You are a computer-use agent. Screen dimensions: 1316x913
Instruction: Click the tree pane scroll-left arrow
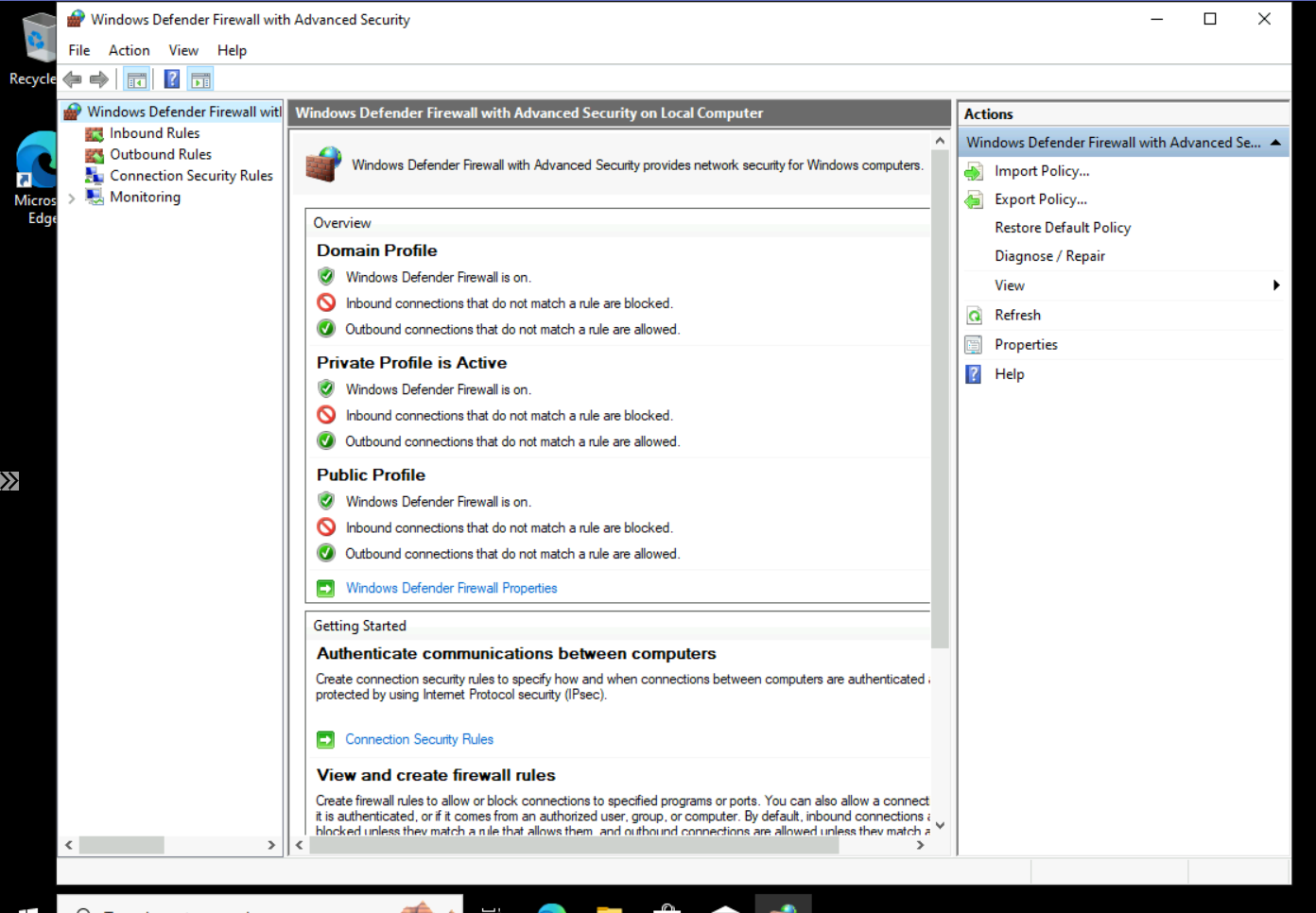pos(69,845)
